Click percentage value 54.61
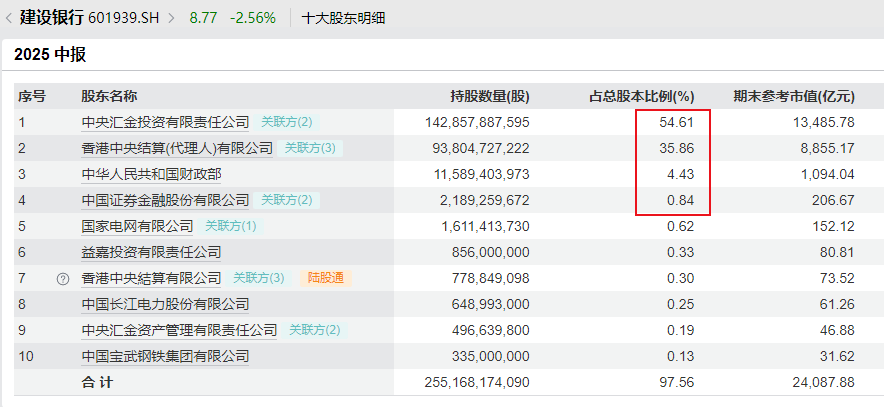884x407 pixels. pos(677,122)
